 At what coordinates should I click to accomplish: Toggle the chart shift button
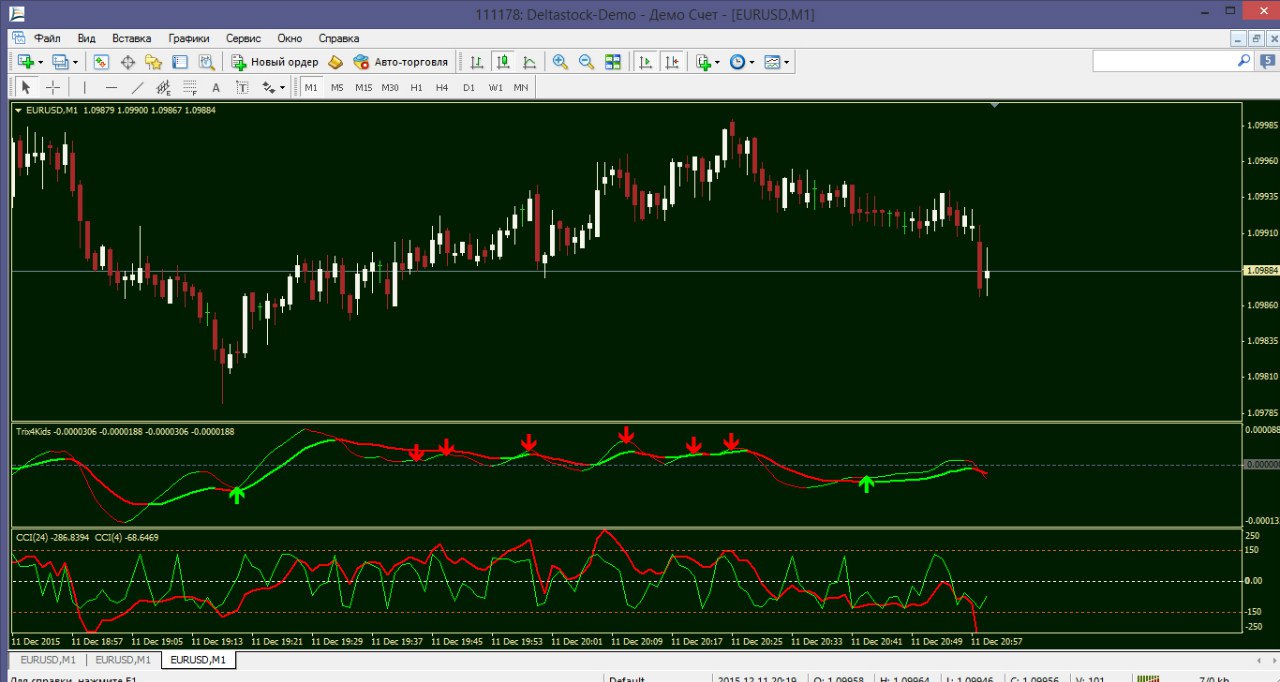click(672, 62)
